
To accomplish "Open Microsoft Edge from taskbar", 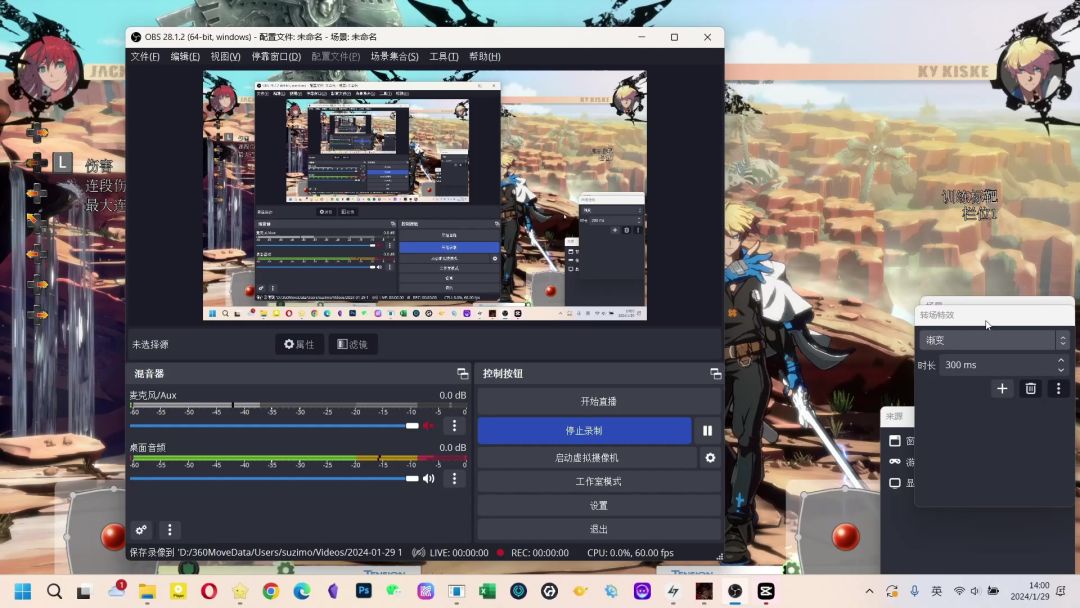I will (x=302, y=591).
